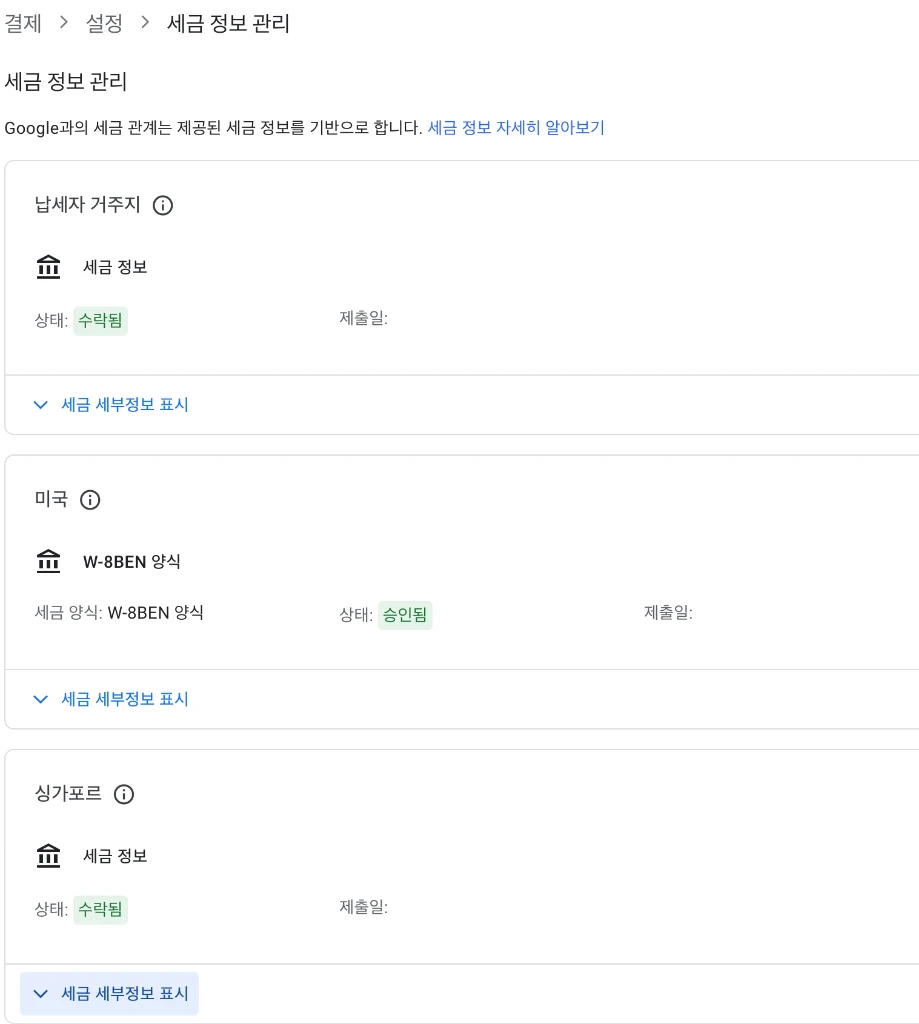Open the 세금 정보 자세히 알아보기 link

click(516, 128)
